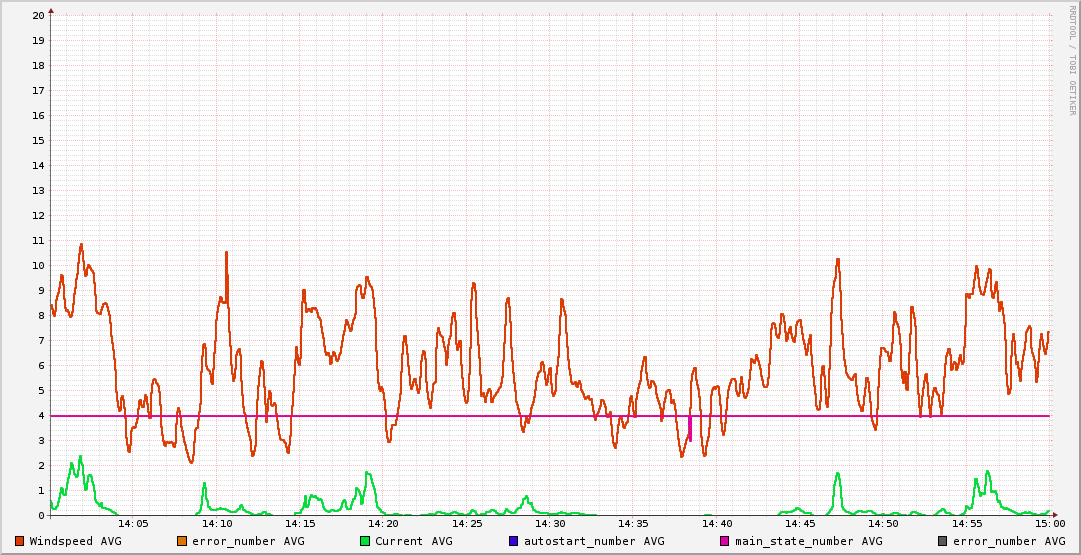The width and height of the screenshot is (1081, 555).
Task: Click the 10 value on the Y-axis
Action: (x=38, y=266)
